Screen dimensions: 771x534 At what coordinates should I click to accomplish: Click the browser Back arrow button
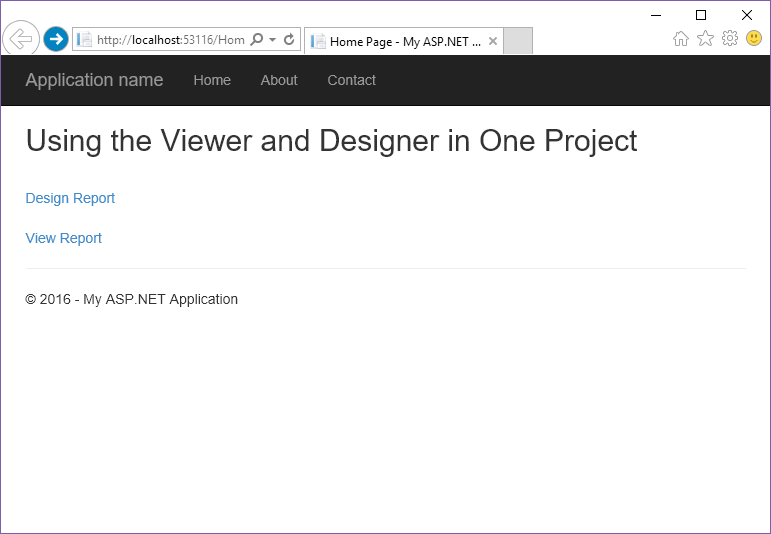[21, 39]
